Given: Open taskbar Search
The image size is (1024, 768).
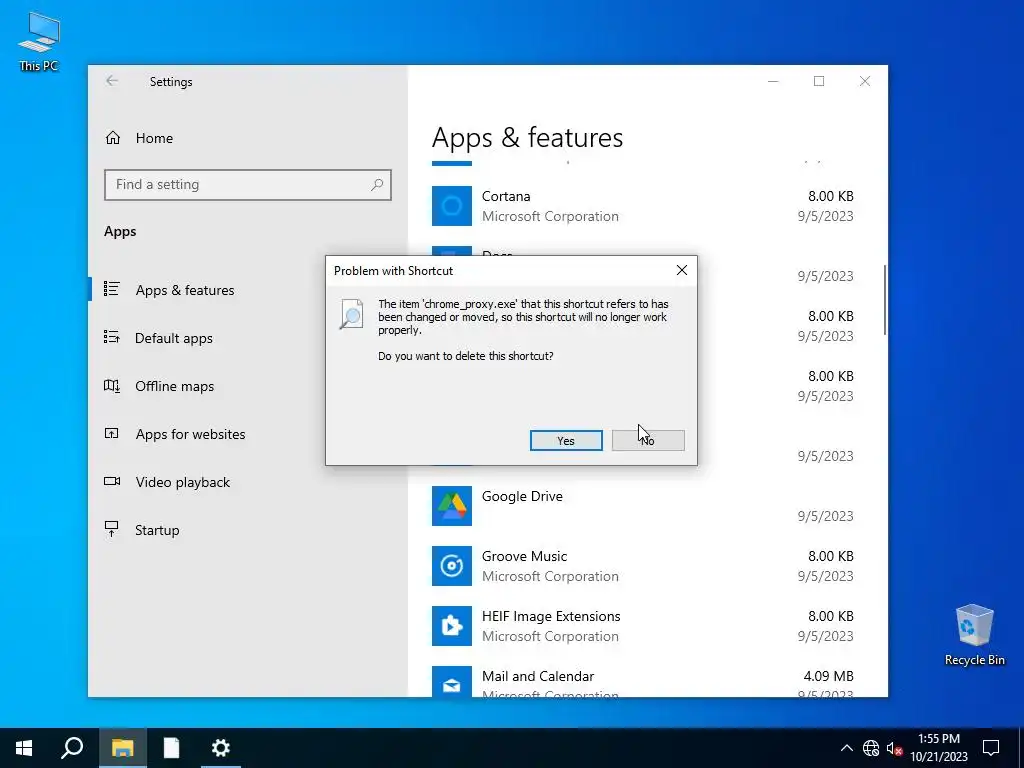Looking at the screenshot, I should [72, 748].
